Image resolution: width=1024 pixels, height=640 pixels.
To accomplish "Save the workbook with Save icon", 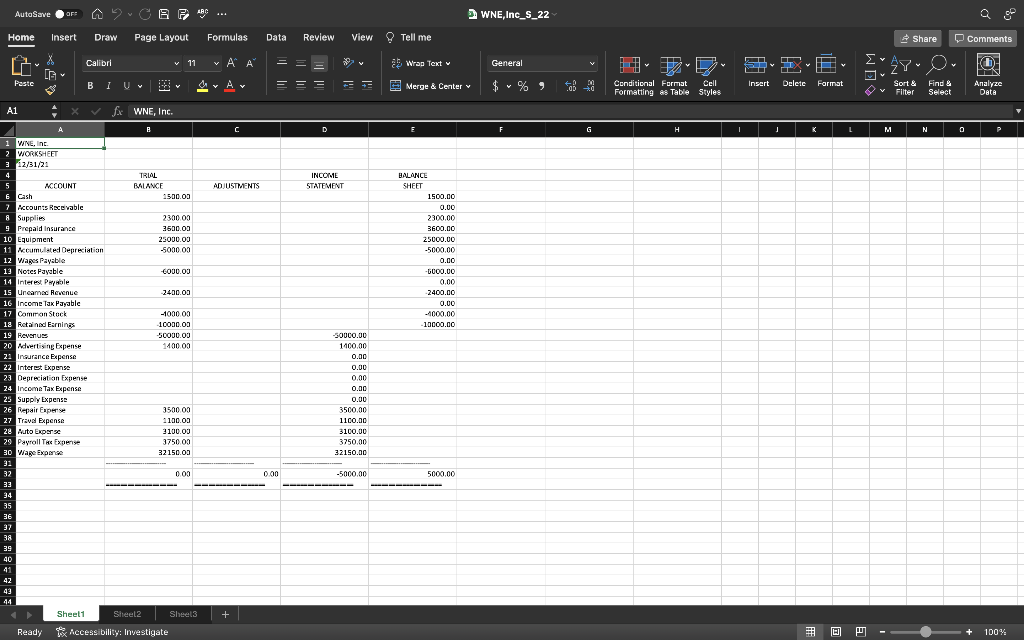I will tap(164, 14).
